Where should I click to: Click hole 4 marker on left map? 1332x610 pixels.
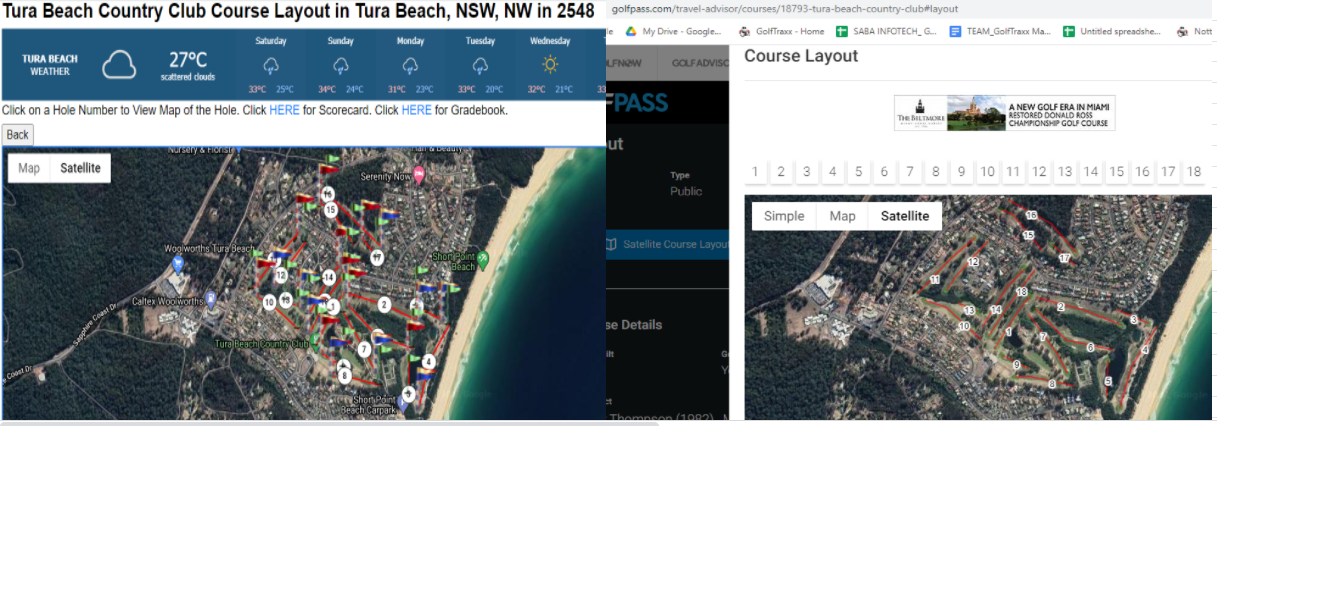click(x=428, y=361)
